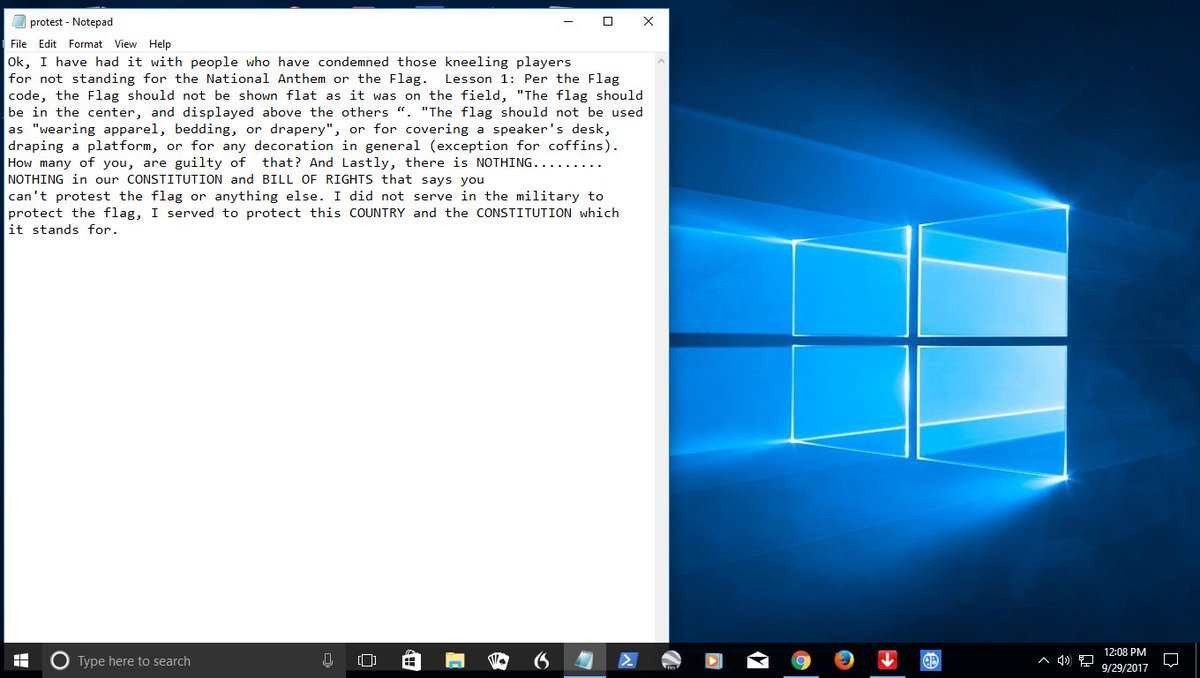
Task: Launch Google Chrome from the taskbar
Action: [800, 660]
